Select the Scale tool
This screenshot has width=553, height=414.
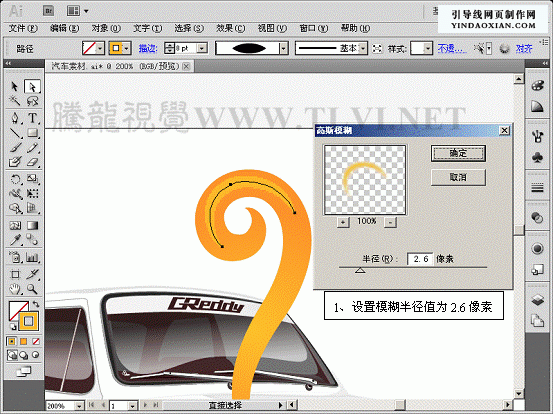coord(32,179)
